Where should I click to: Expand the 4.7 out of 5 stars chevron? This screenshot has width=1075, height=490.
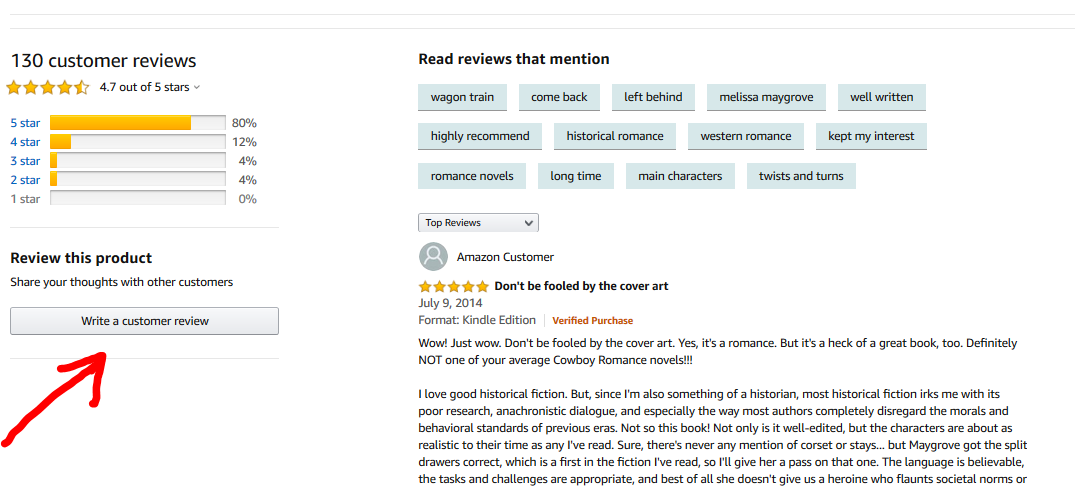(x=197, y=88)
